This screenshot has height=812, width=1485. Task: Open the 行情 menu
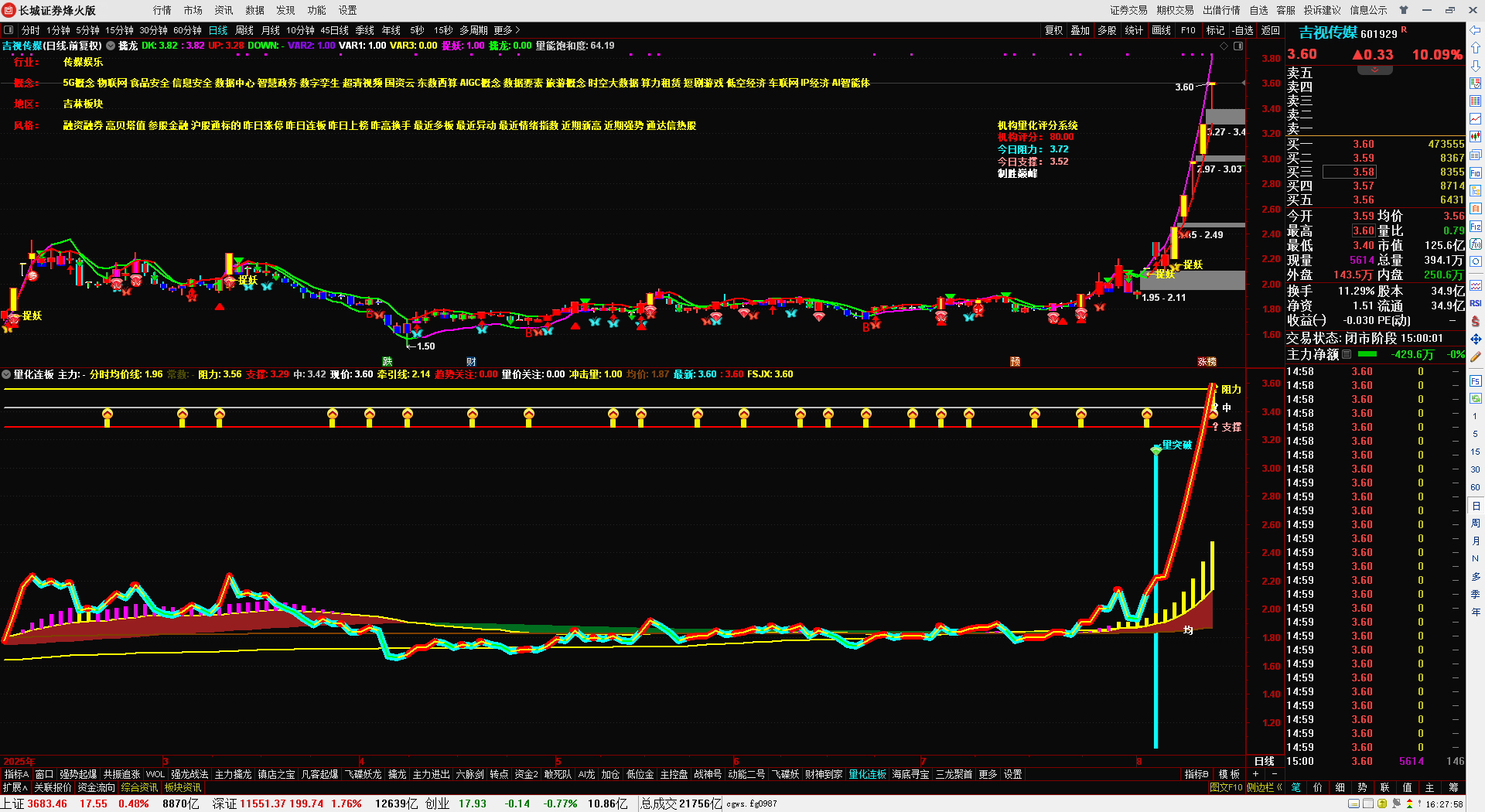pyautogui.click(x=162, y=10)
